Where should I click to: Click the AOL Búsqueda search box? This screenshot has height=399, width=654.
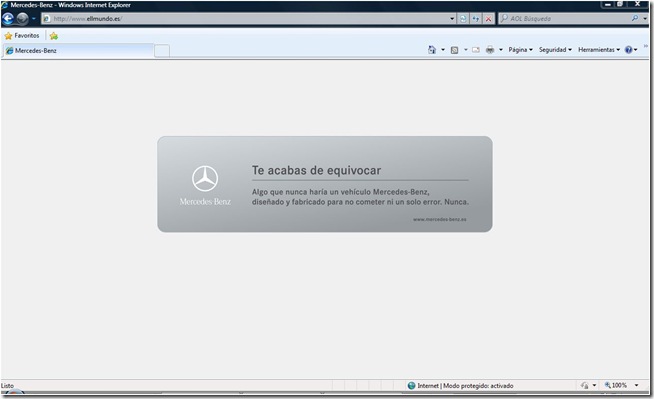pos(565,19)
